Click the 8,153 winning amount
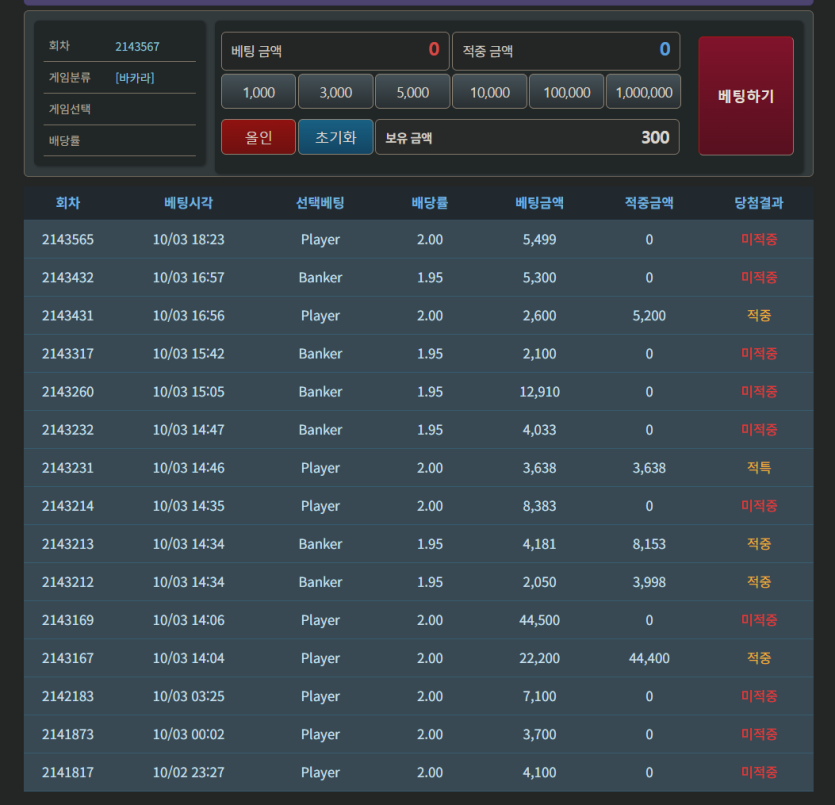The height and width of the screenshot is (805, 835). pos(649,544)
